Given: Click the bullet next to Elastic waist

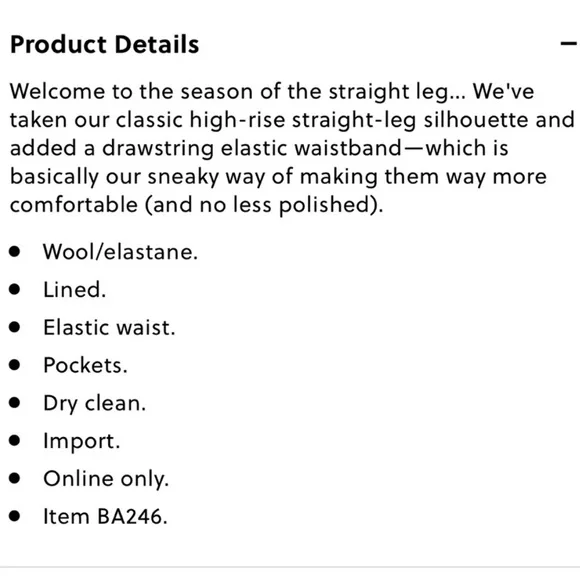Looking at the screenshot, I should pyautogui.click(x=15, y=327).
